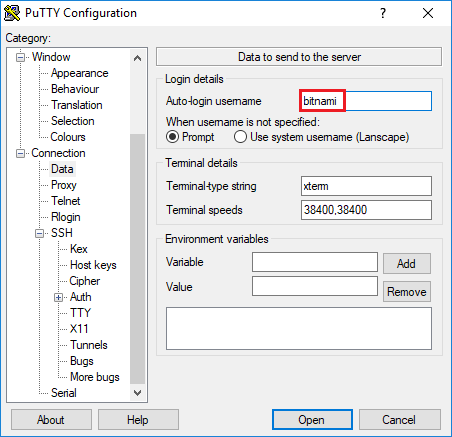The width and height of the screenshot is (452, 437).
Task: Click category list scroll down arrow
Action: coord(137,392)
